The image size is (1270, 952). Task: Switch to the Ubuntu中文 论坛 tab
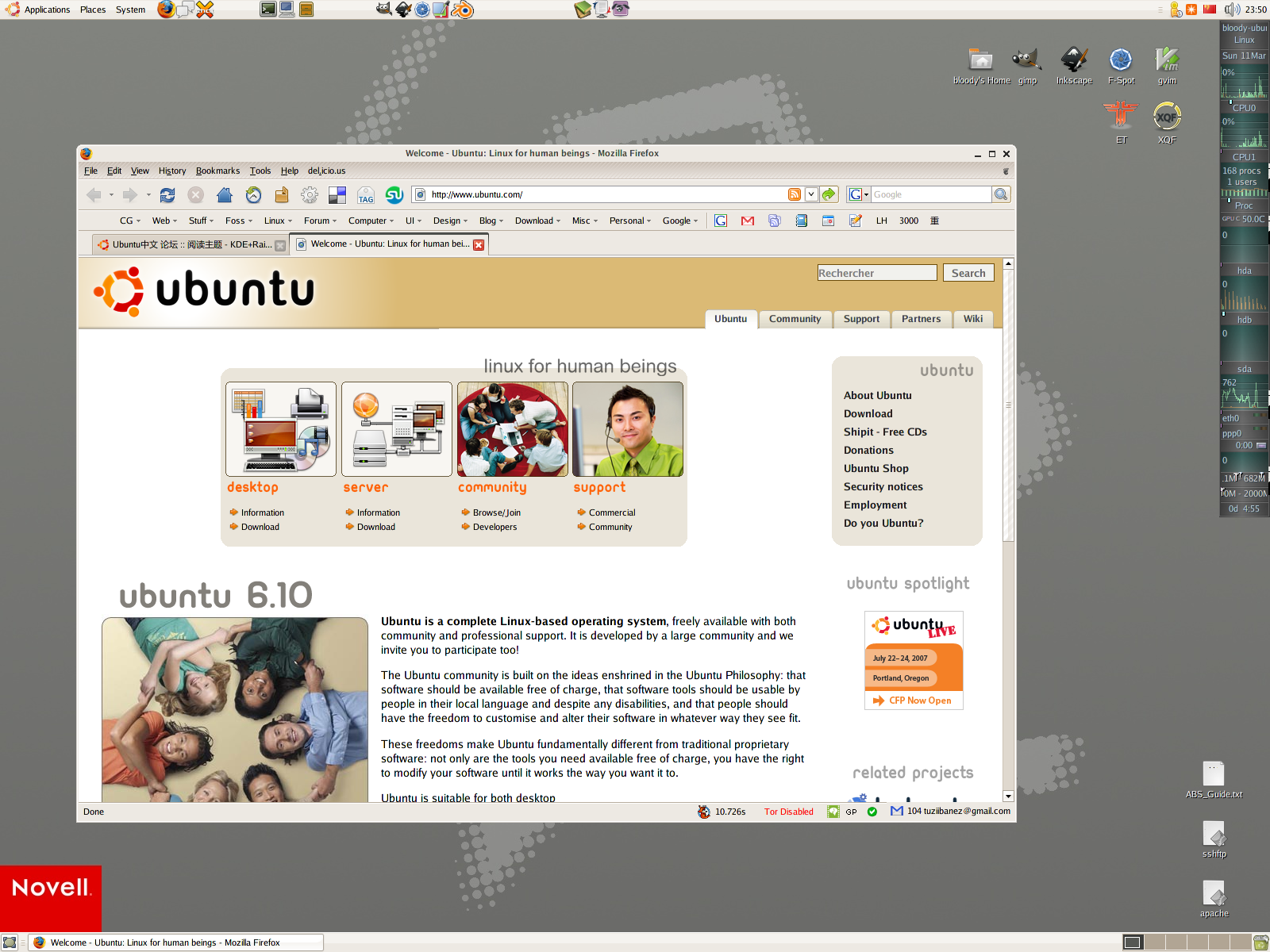point(190,244)
